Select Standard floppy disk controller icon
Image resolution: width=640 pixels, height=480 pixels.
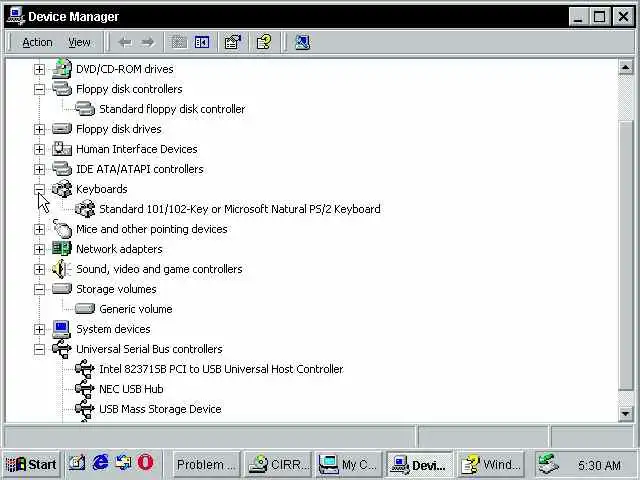click(x=85, y=109)
